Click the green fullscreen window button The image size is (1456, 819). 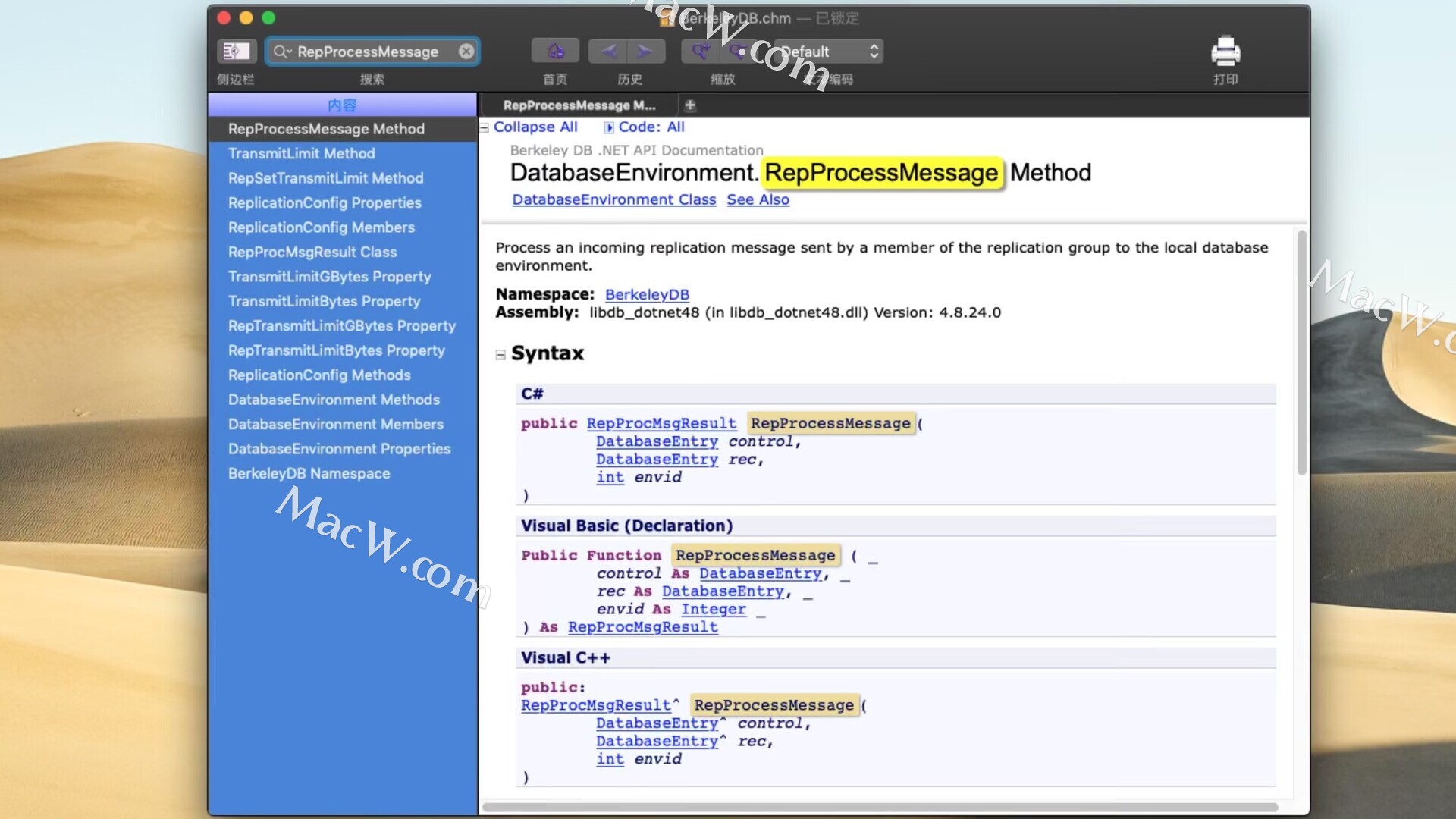click(x=268, y=18)
